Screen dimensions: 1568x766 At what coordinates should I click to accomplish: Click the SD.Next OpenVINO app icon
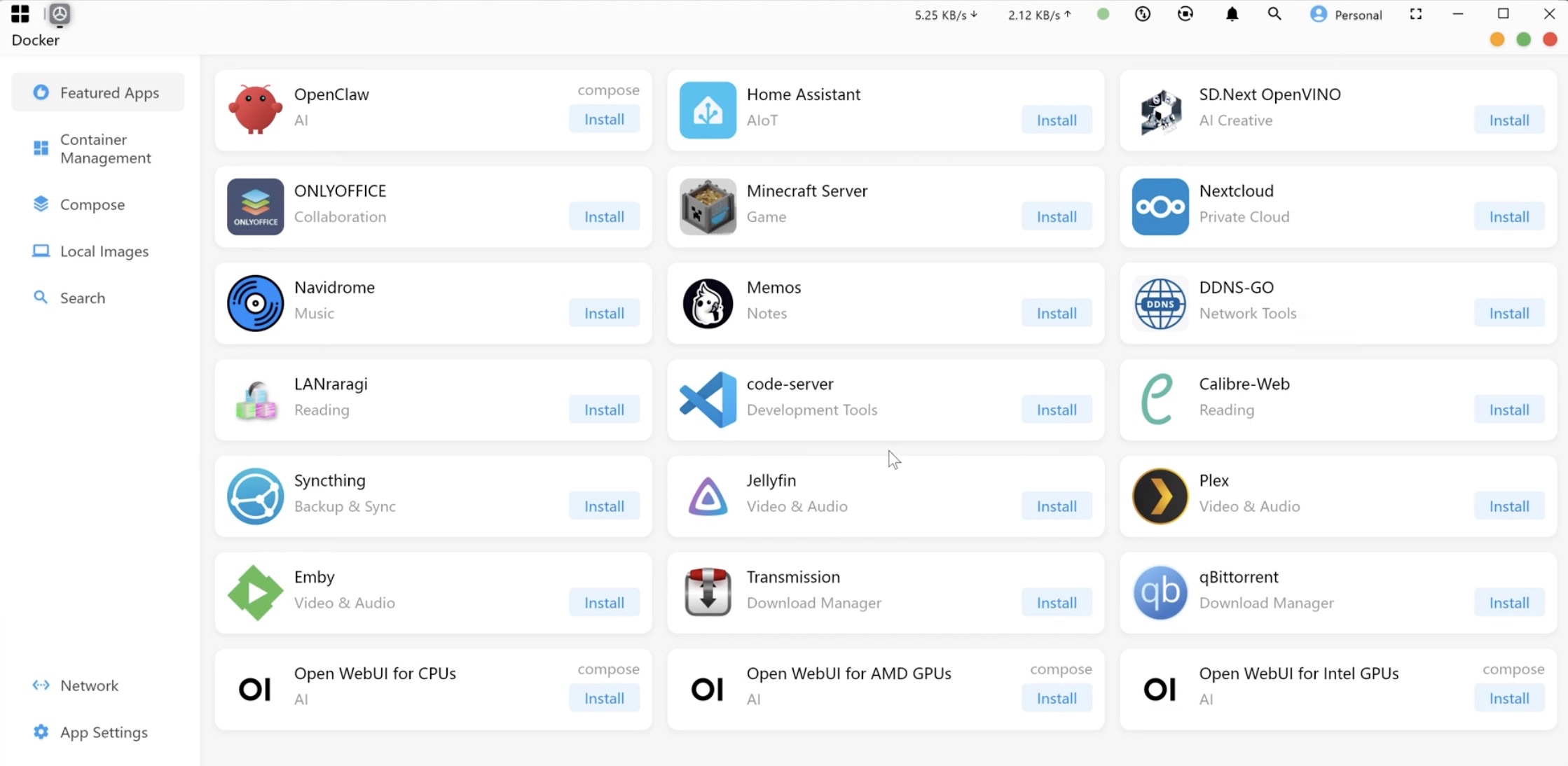click(x=1160, y=111)
